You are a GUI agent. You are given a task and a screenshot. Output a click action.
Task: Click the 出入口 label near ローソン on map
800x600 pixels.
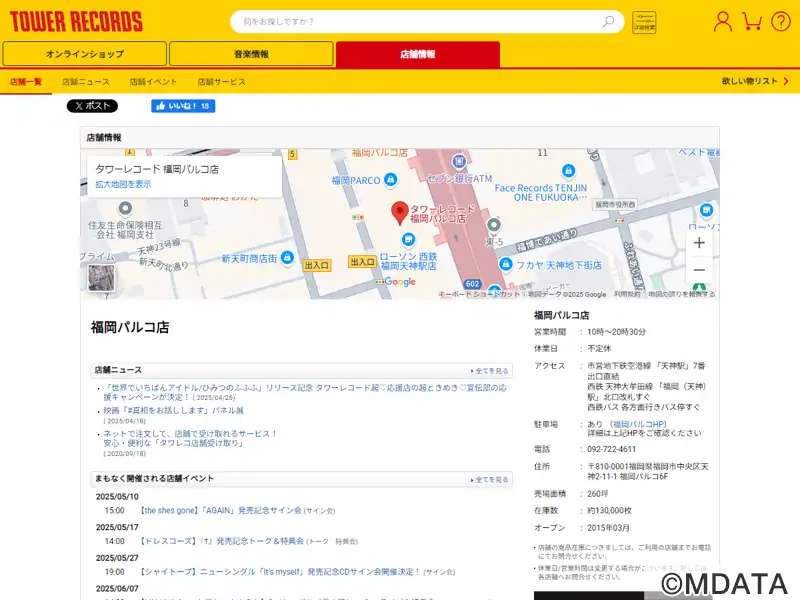362,262
